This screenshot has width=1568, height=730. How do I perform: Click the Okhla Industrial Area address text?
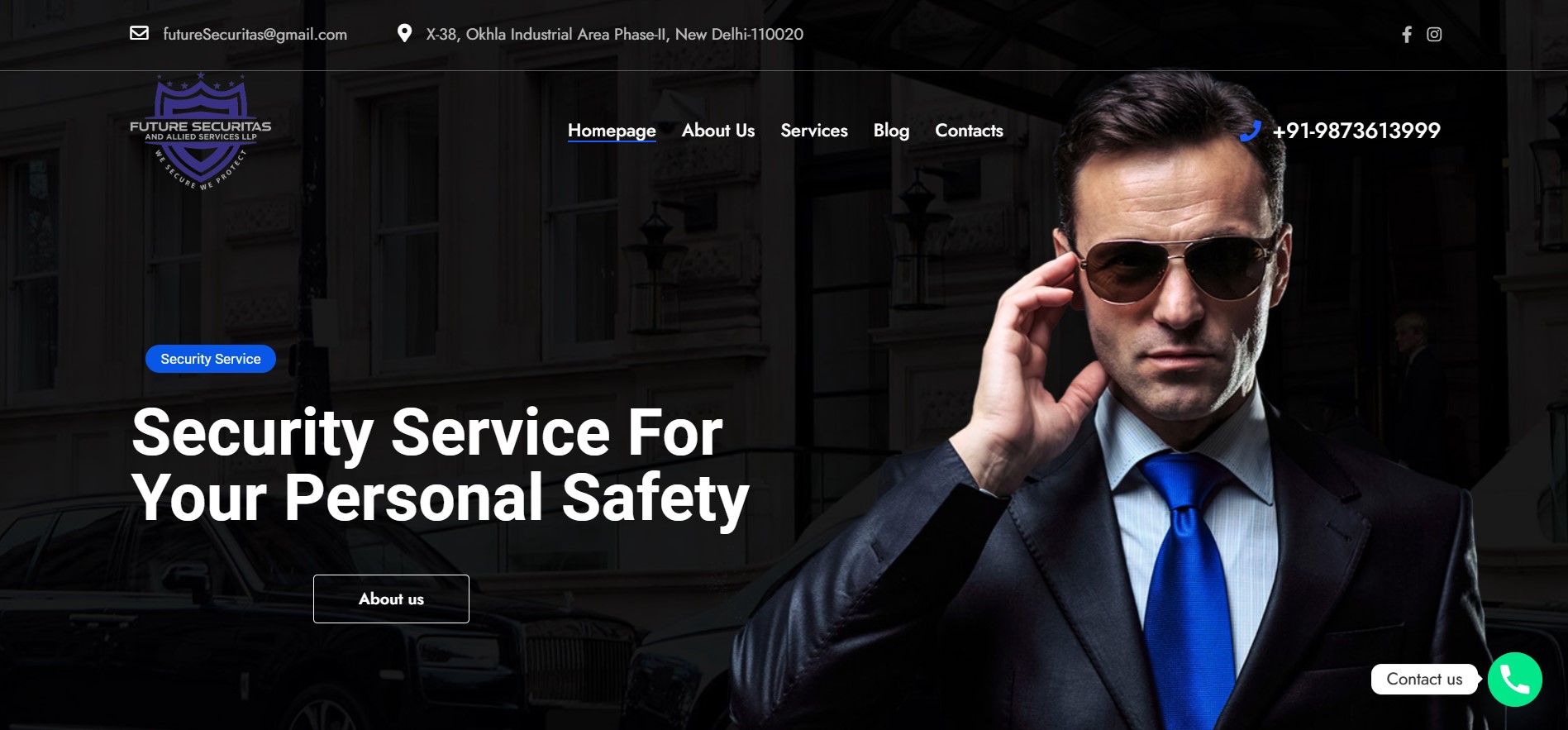click(x=614, y=34)
